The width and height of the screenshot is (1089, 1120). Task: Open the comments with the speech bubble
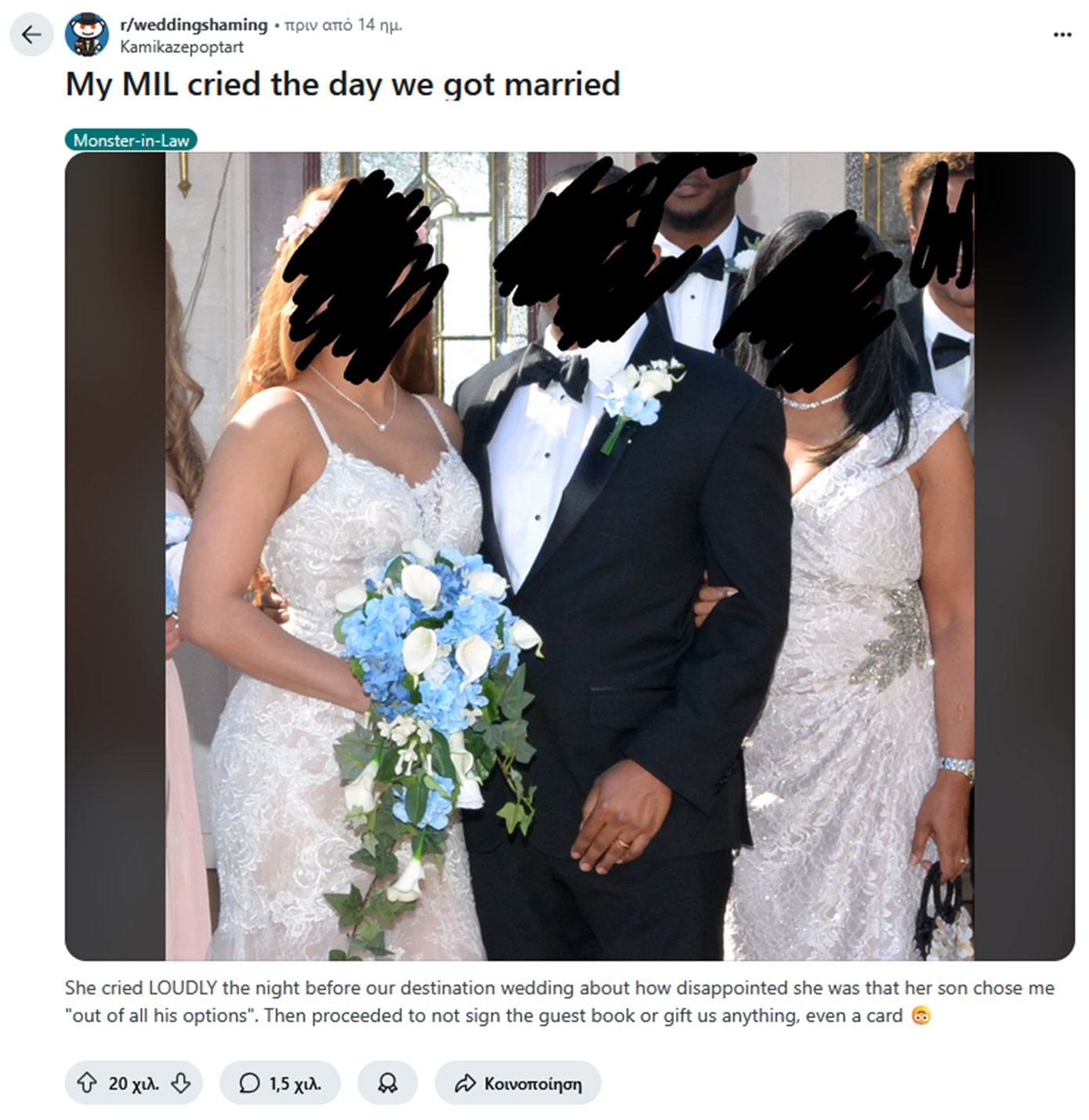(249, 1083)
